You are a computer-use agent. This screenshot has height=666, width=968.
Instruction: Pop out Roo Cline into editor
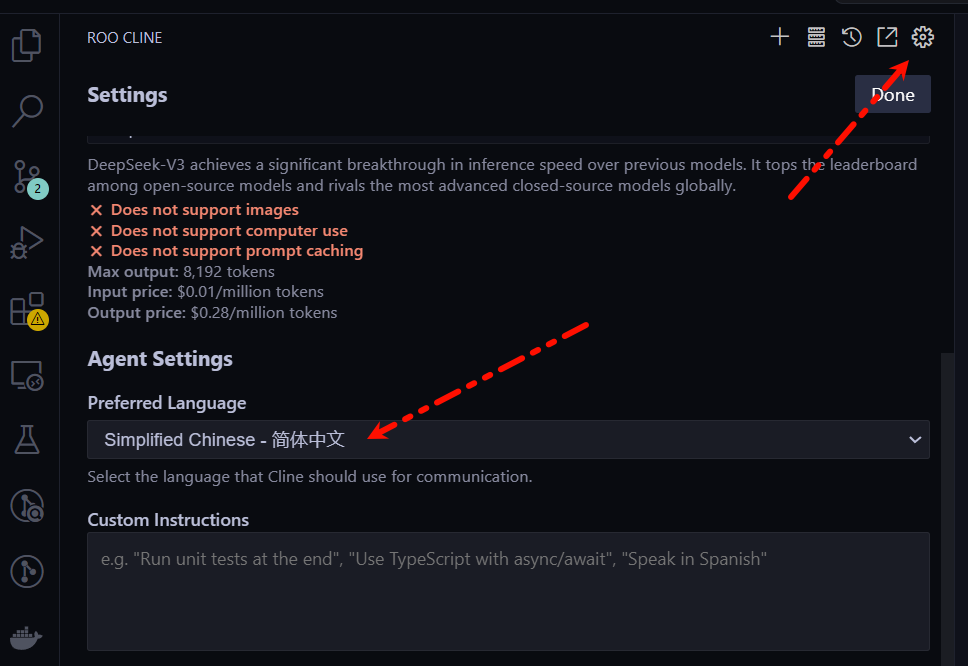(887, 37)
